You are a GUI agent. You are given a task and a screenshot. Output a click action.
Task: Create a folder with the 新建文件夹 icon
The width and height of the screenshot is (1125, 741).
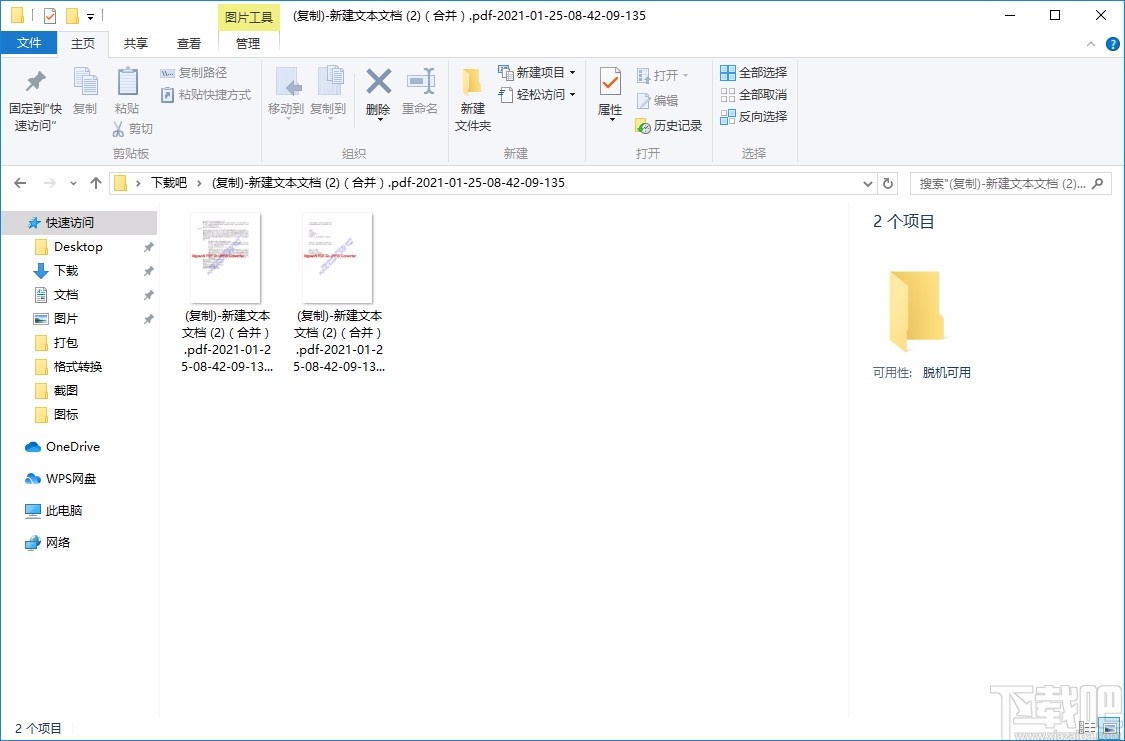(471, 96)
